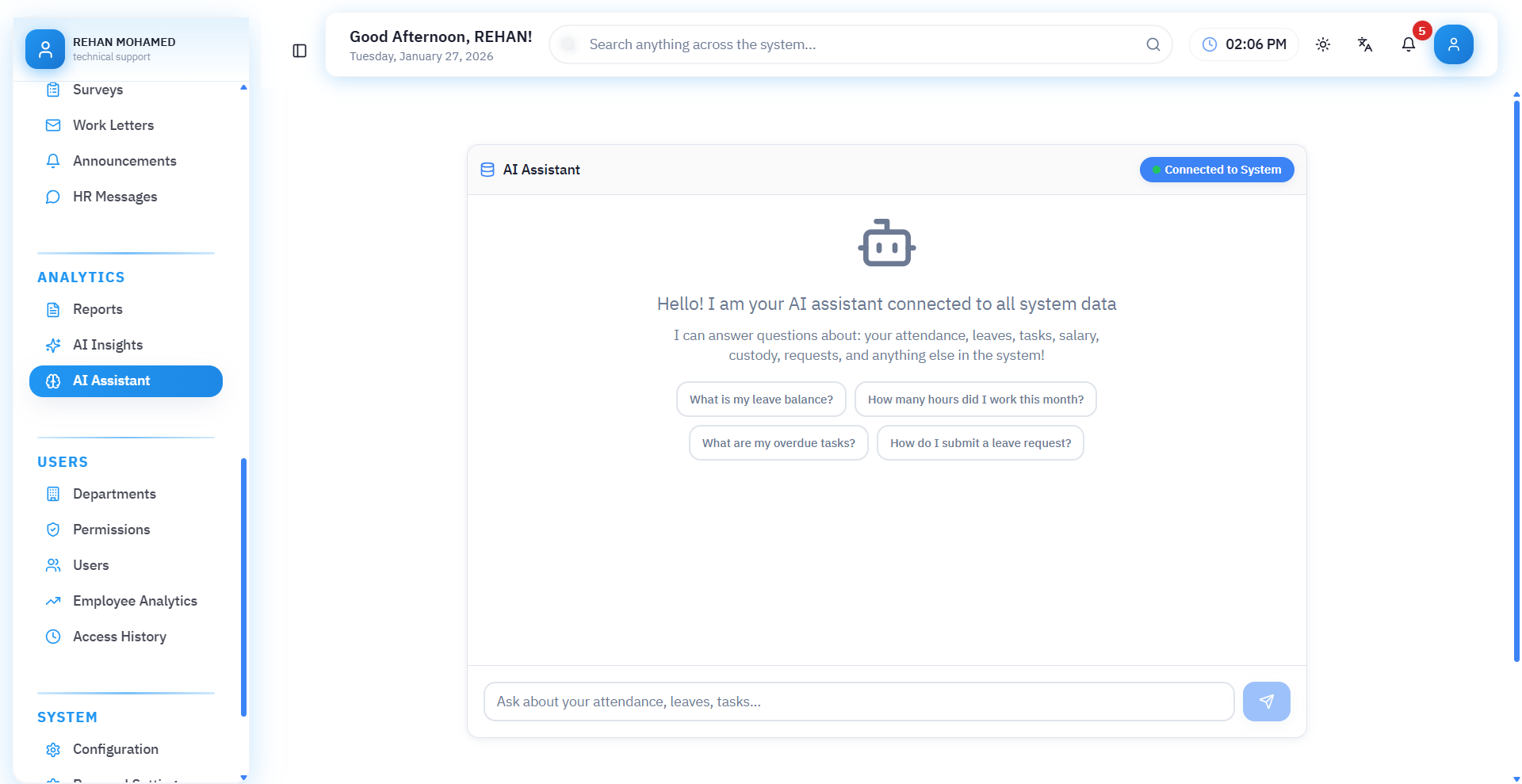Focus the Ask about your attendance input
Screen dimensions: 1522x784
859,702
